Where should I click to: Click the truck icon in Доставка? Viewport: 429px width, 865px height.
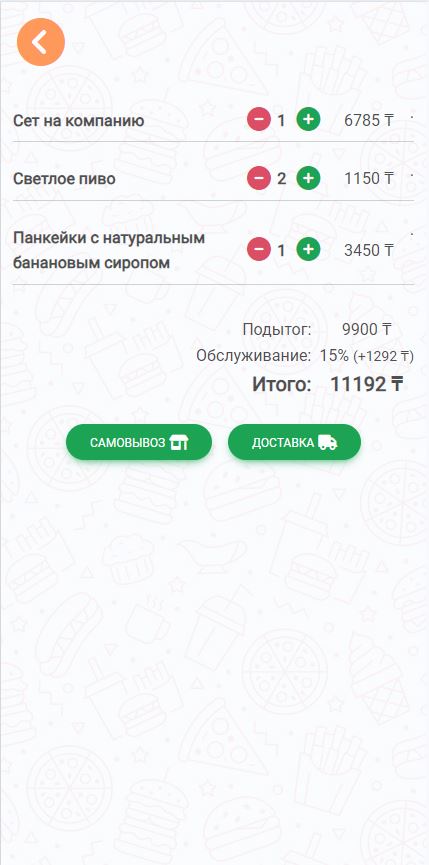point(328,442)
